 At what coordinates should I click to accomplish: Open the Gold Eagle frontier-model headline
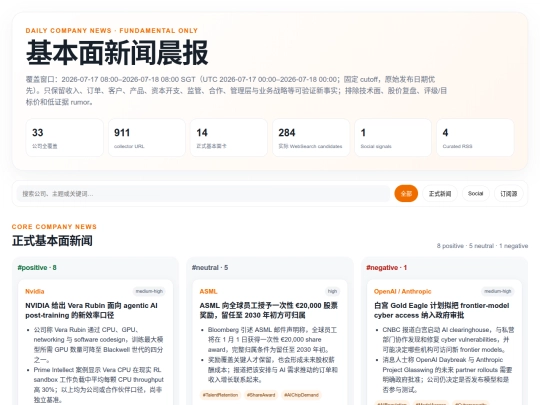442,310
